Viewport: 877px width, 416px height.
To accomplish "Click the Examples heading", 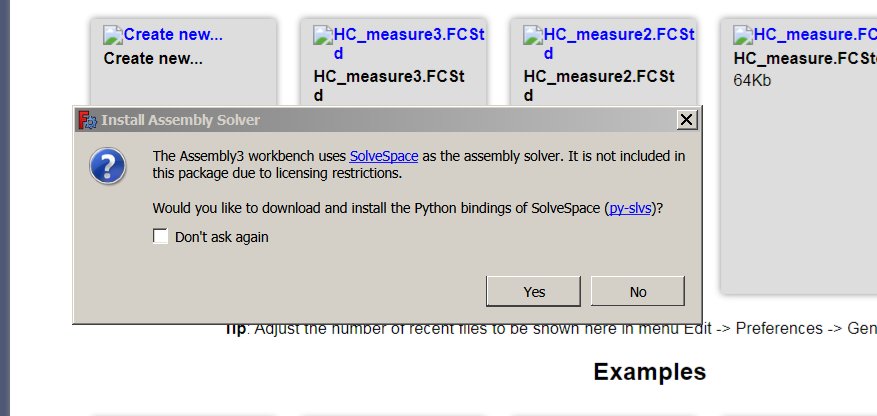I will click(649, 372).
